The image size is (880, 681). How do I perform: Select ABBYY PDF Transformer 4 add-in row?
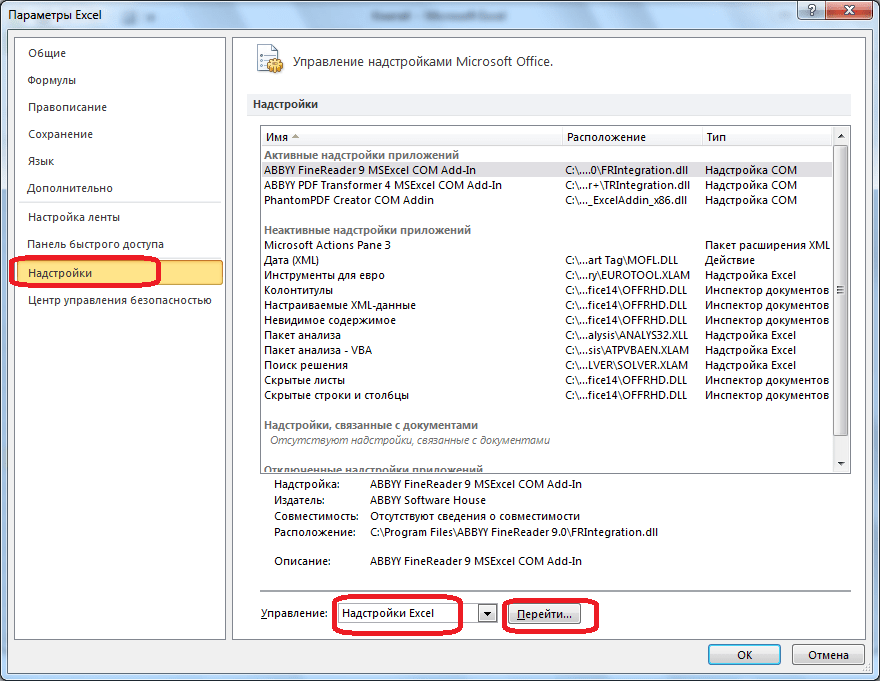click(x=547, y=185)
